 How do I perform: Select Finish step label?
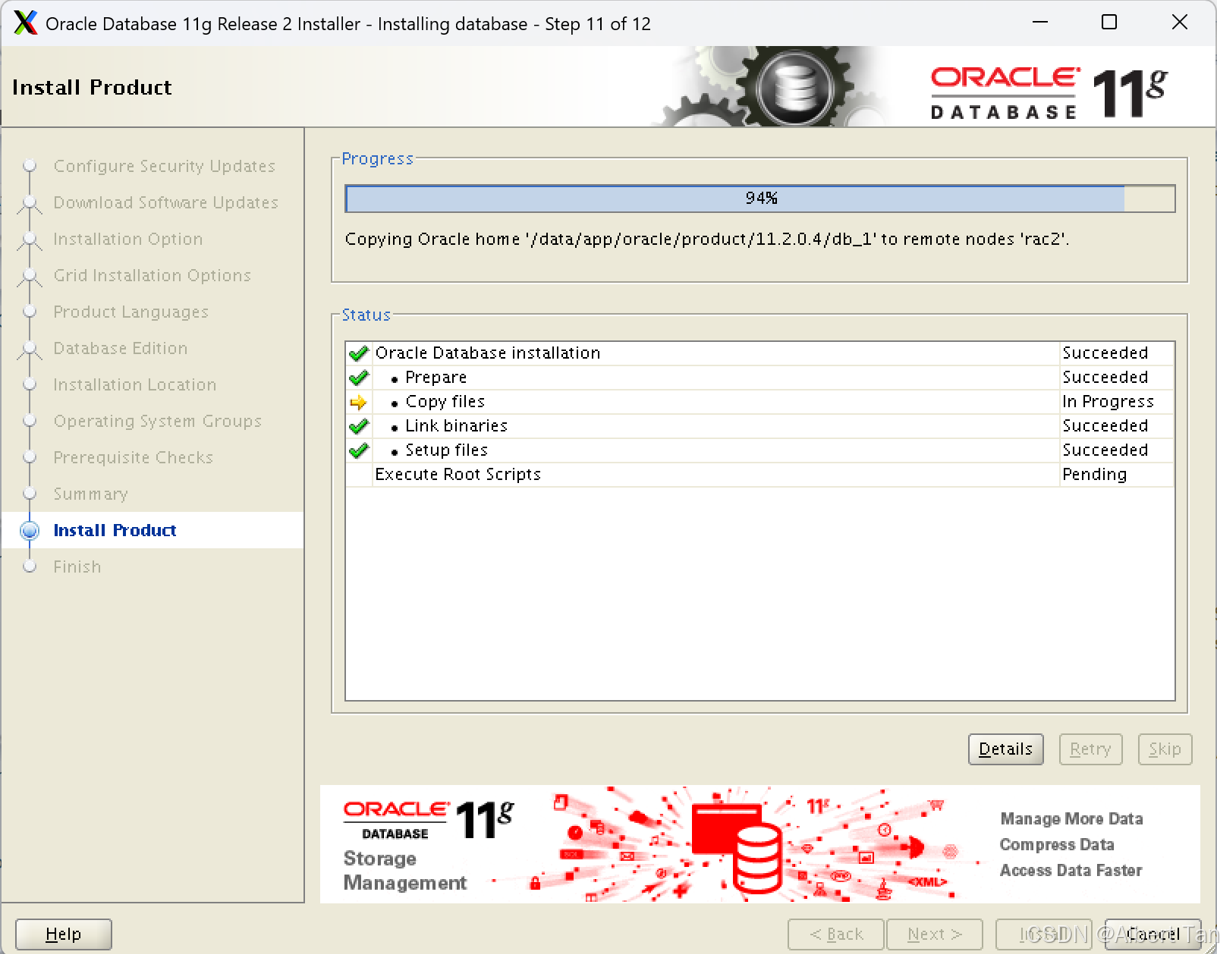[x=77, y=567]
